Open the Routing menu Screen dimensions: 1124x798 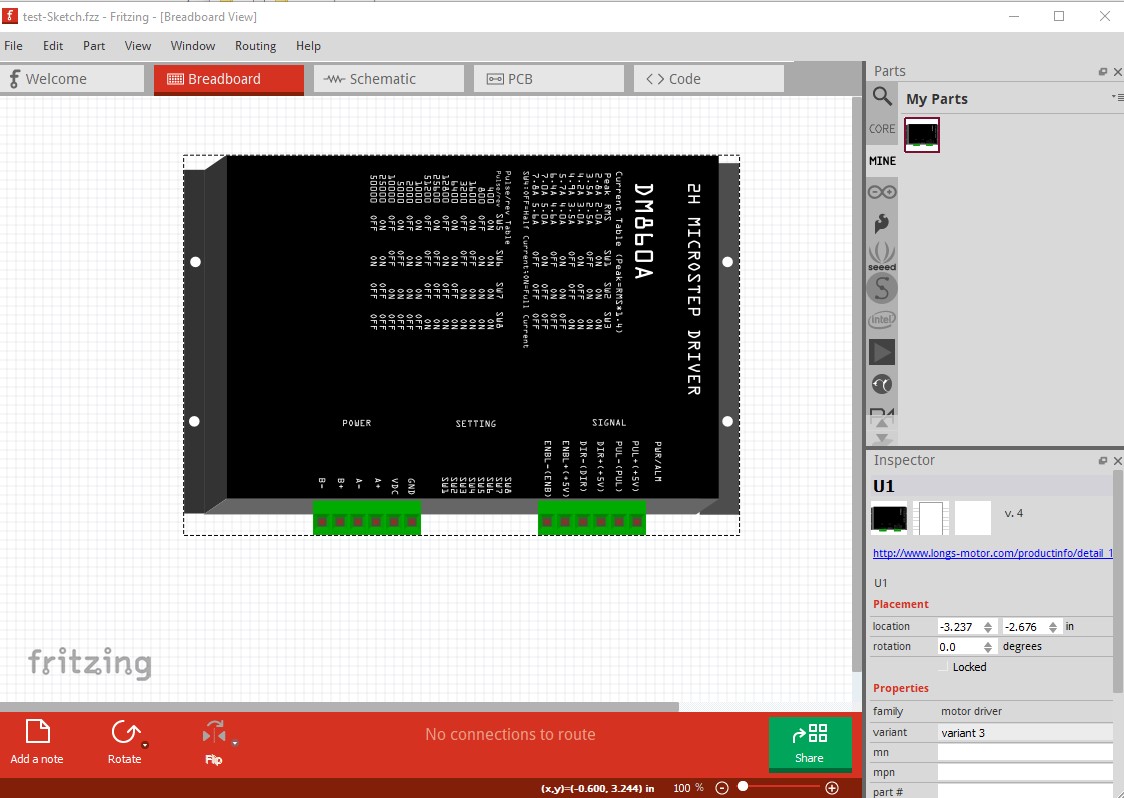tap(255, 46)
